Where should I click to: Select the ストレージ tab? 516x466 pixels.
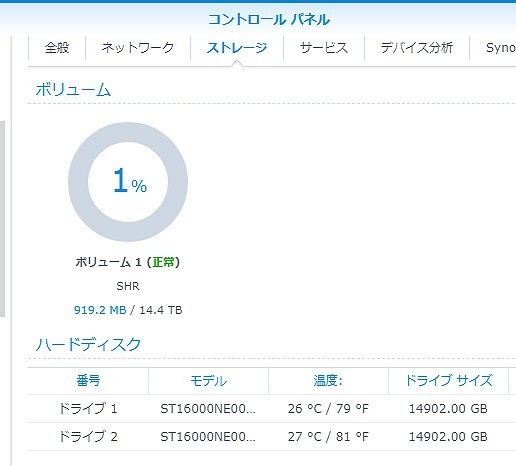pos(237,48)
